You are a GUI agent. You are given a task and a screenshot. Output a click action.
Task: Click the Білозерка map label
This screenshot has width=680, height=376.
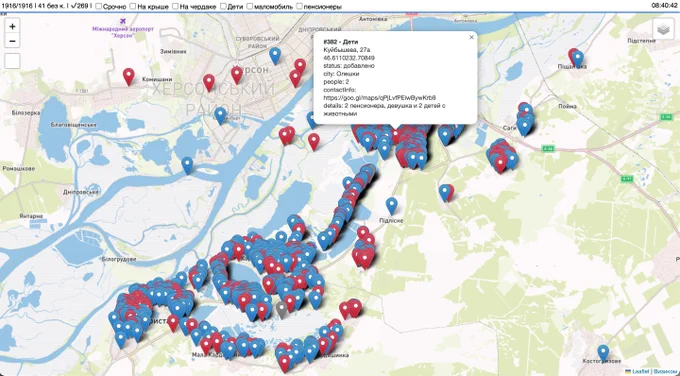[26, 113]
